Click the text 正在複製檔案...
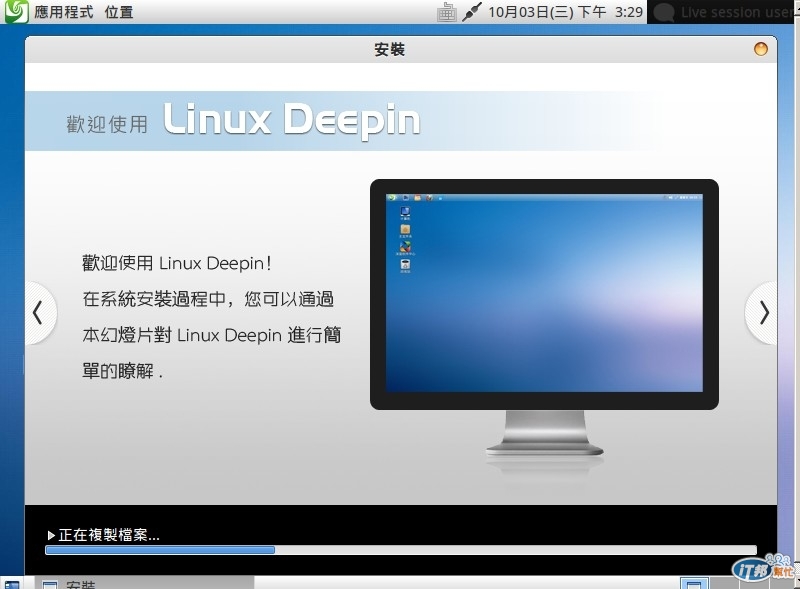 109,535
